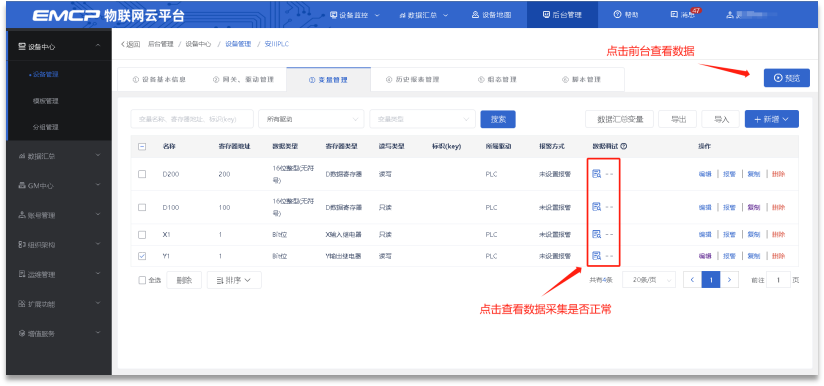This screenshot has height=386, width=824.
Task: Open 新增 dropdown button
Action: point(771,119)
